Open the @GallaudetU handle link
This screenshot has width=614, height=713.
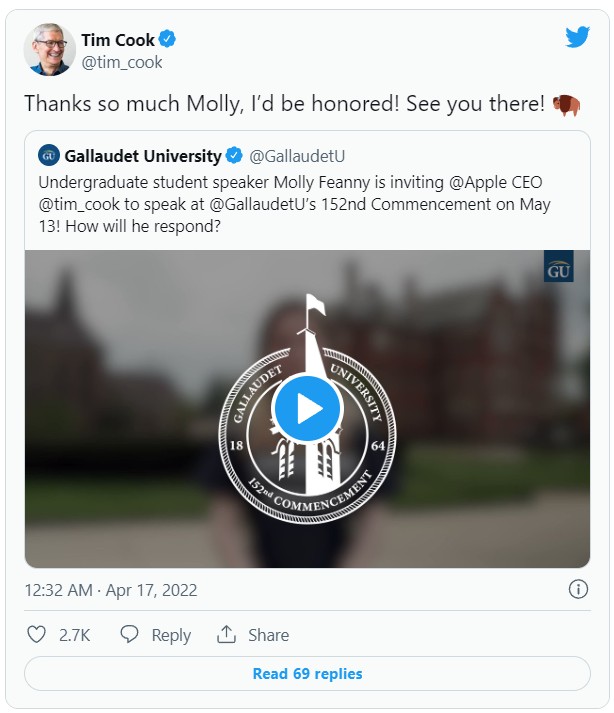pos(296,156)
